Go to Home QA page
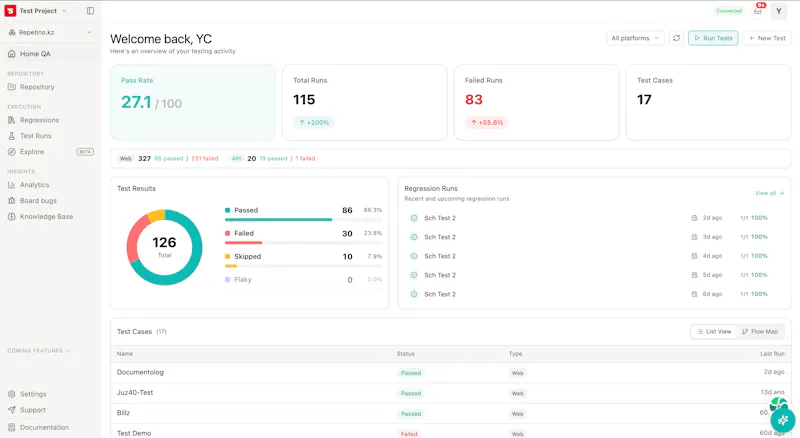800x438 pixels. [51, 54]
